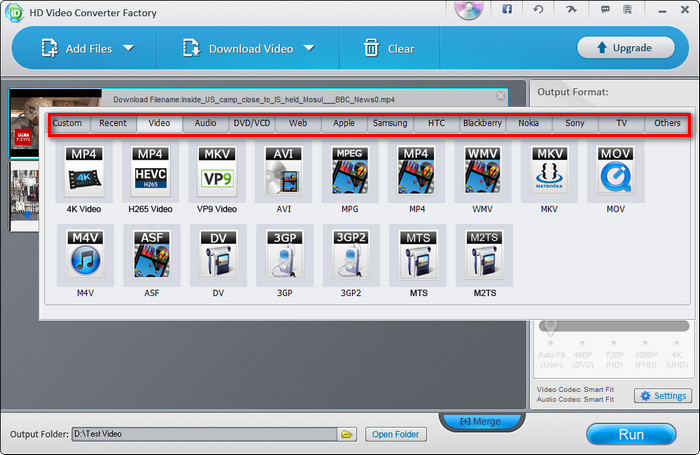The image size is (700, 455).
Task: Open the DVD/VCD tab
Action: coord(252,123)
